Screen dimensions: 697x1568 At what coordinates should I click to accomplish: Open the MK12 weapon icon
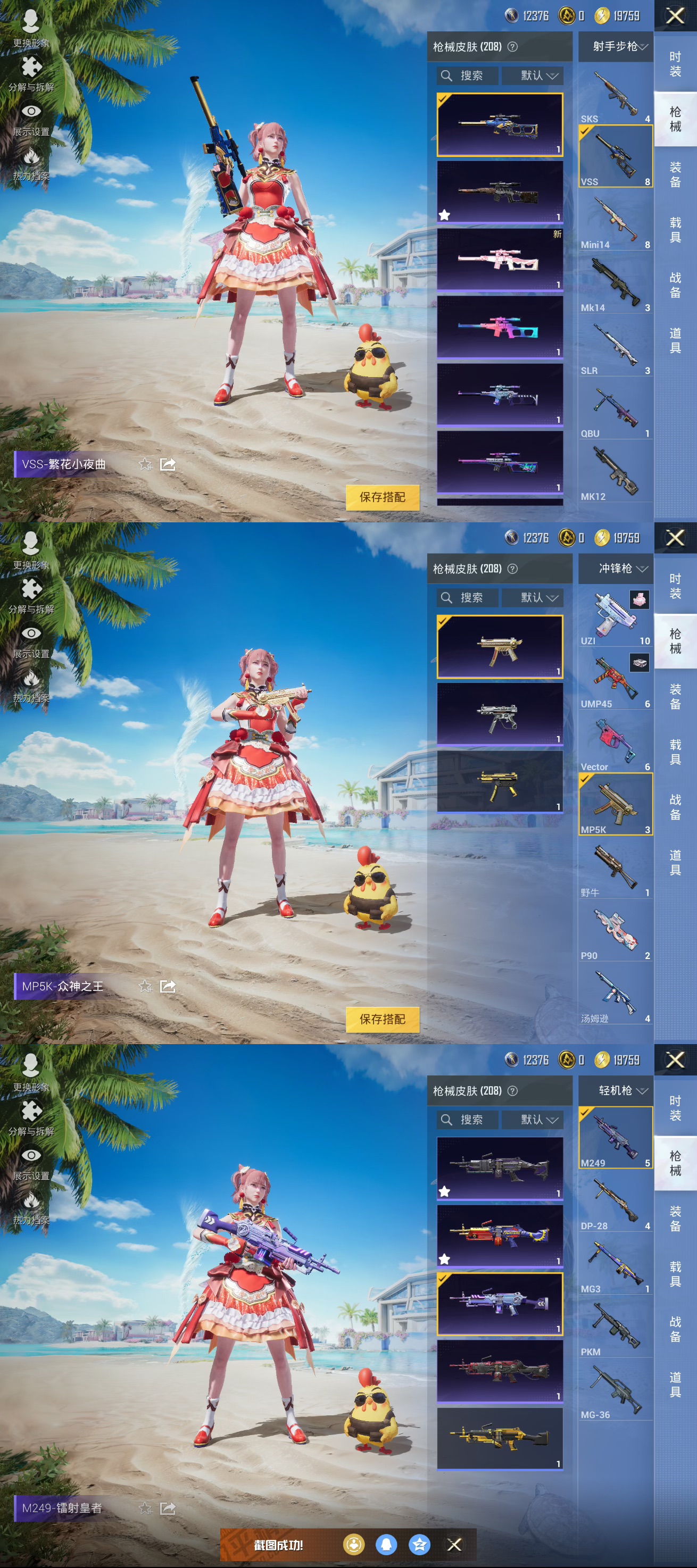pyautogui.click(x=616, y=471)
